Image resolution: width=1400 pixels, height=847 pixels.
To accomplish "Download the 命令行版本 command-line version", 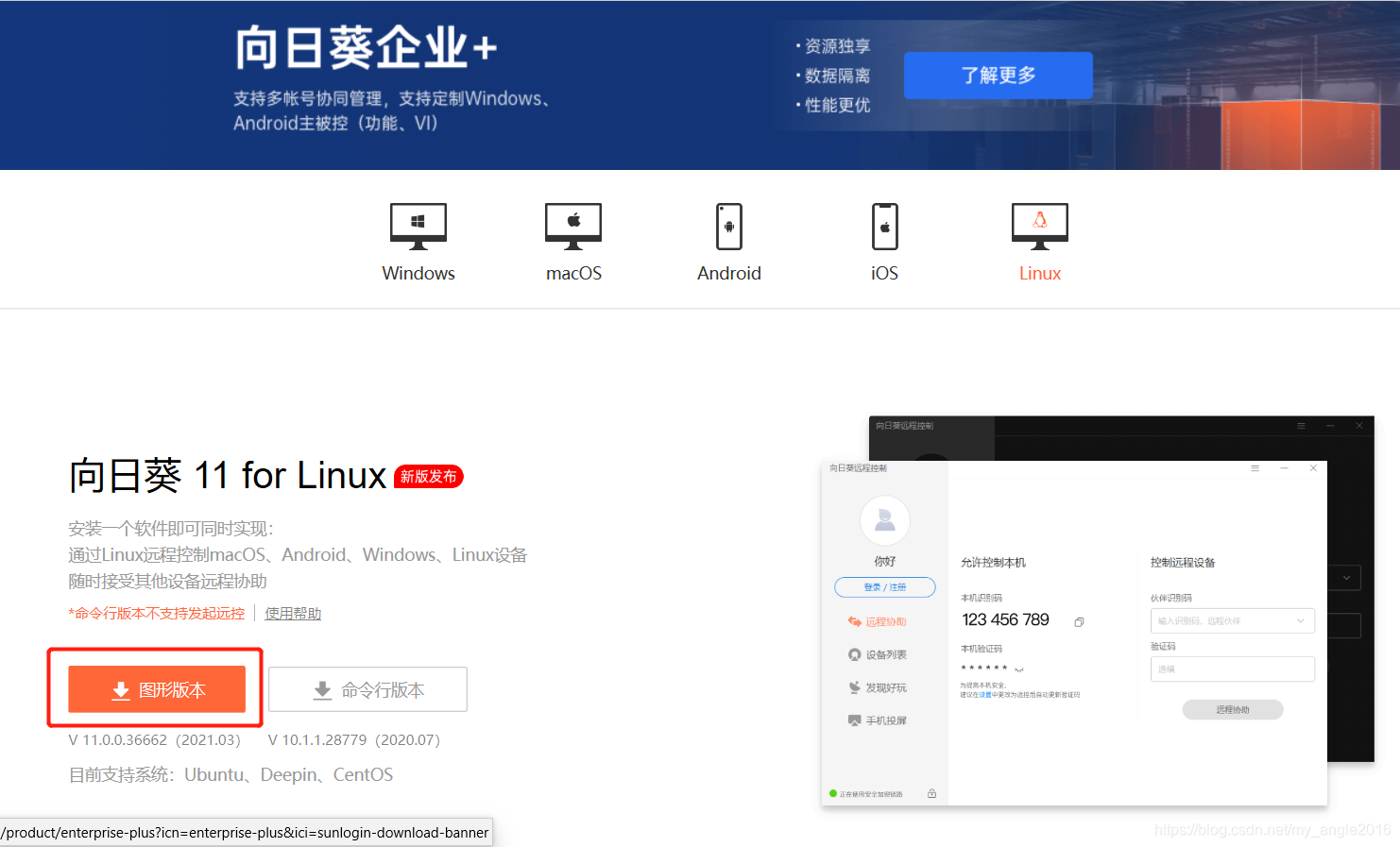I will 367,689.
